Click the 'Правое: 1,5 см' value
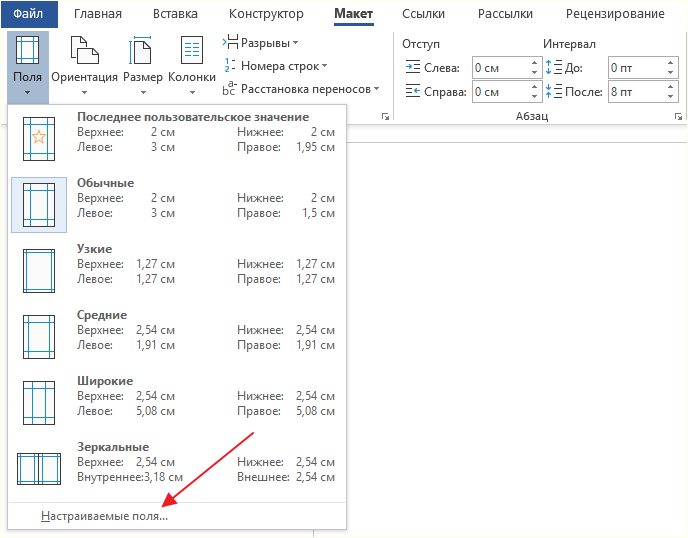The width and height of the screenshot is (688, 538). point(286,213)
